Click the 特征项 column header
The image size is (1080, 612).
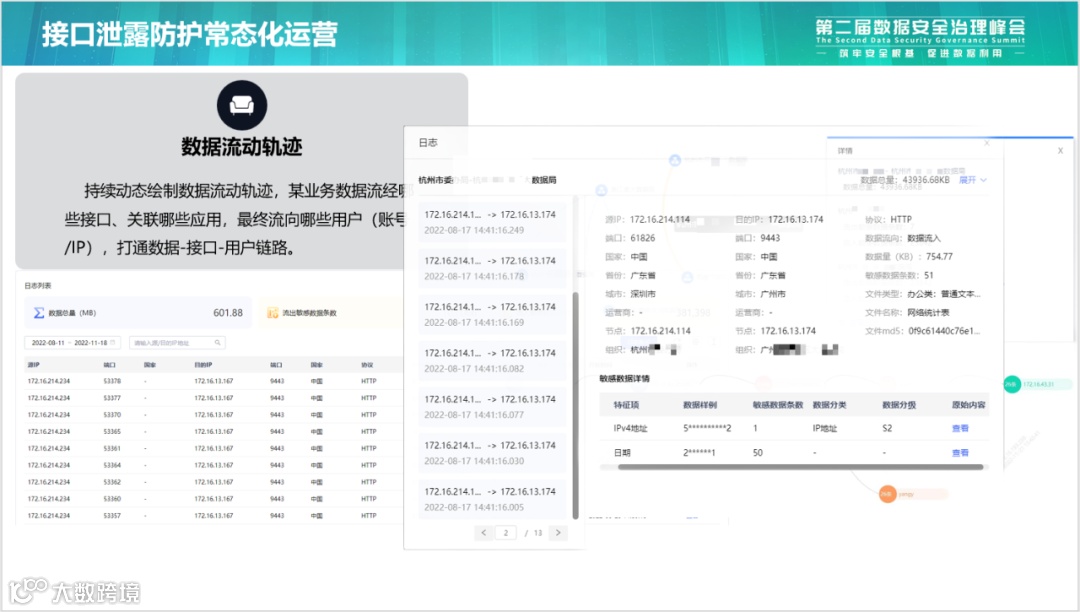(x=626, y=405)
